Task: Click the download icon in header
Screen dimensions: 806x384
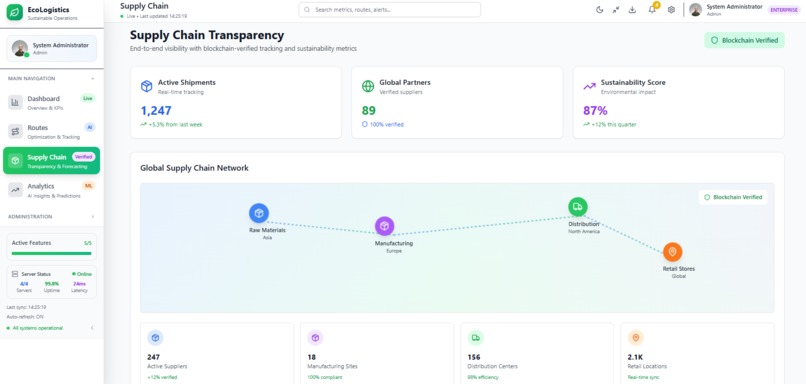Action: (x=632, y=10)
